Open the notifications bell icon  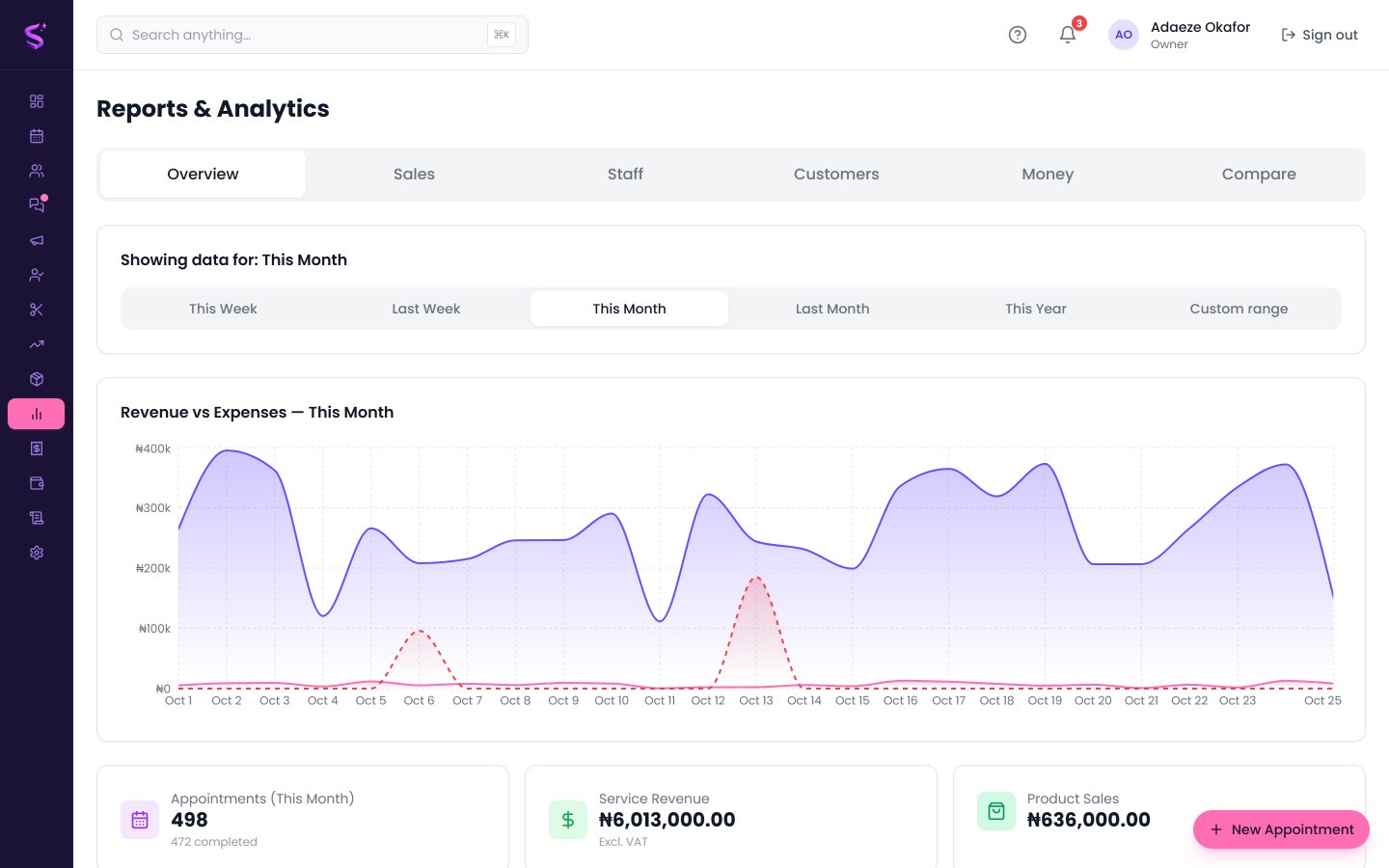pos(1068,35)
